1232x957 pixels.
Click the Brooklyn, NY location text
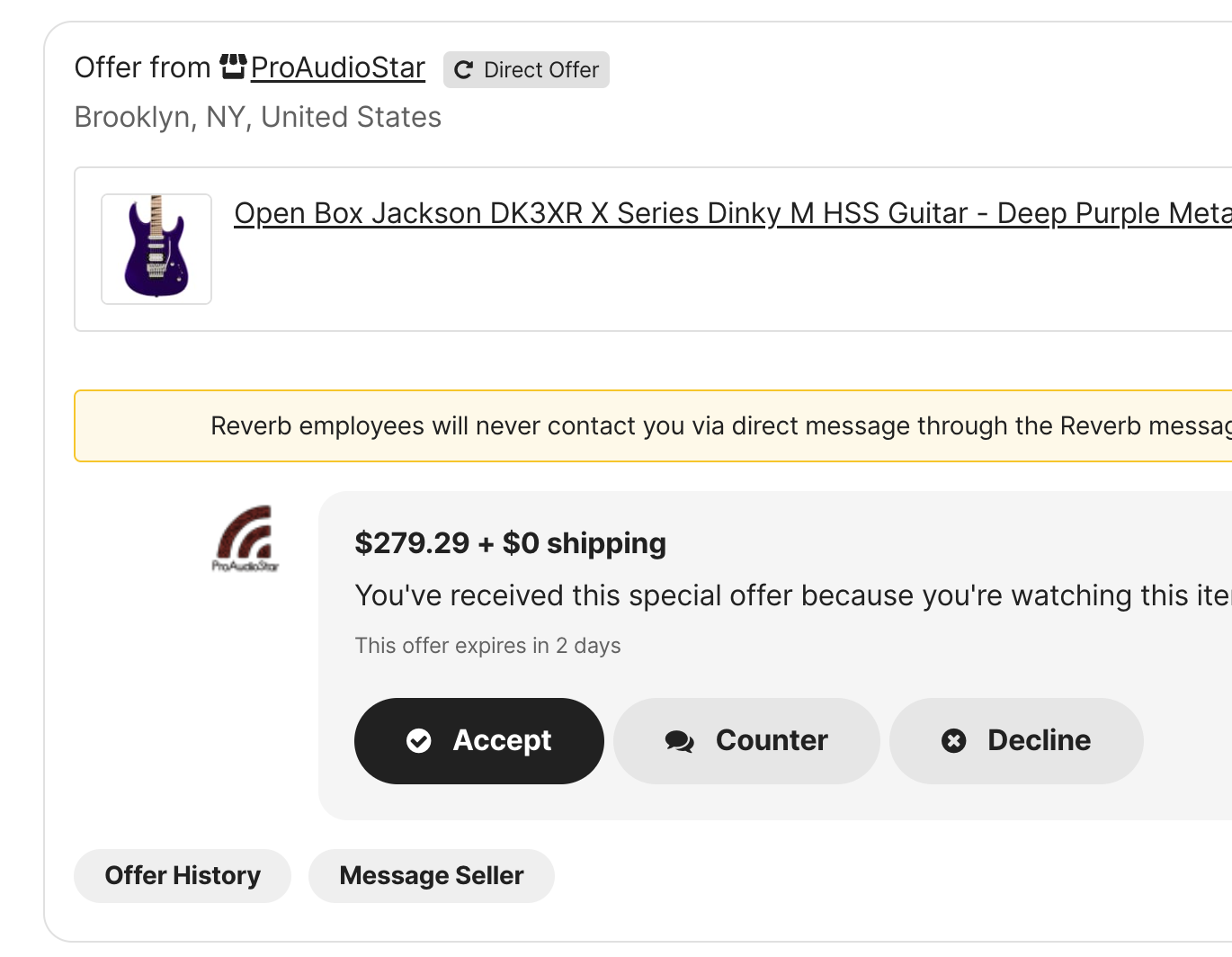(257, 117)
